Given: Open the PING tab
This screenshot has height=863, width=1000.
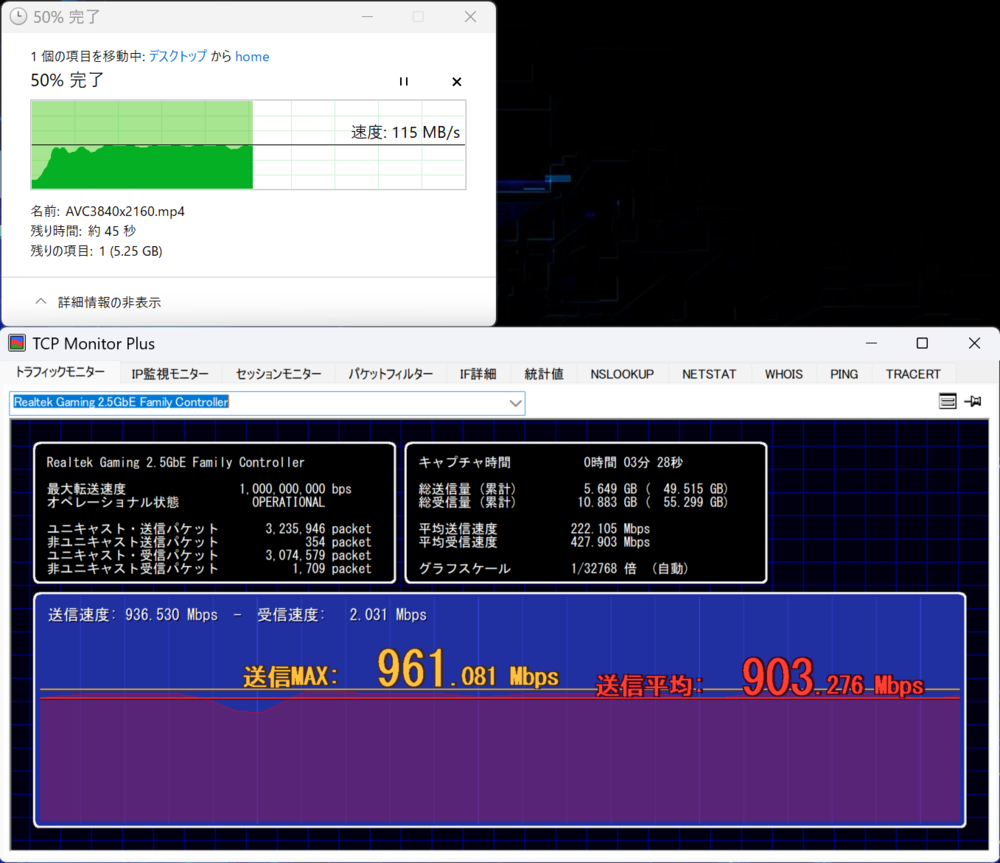Looking at the screenshot, I should click(x=844, y=374).
